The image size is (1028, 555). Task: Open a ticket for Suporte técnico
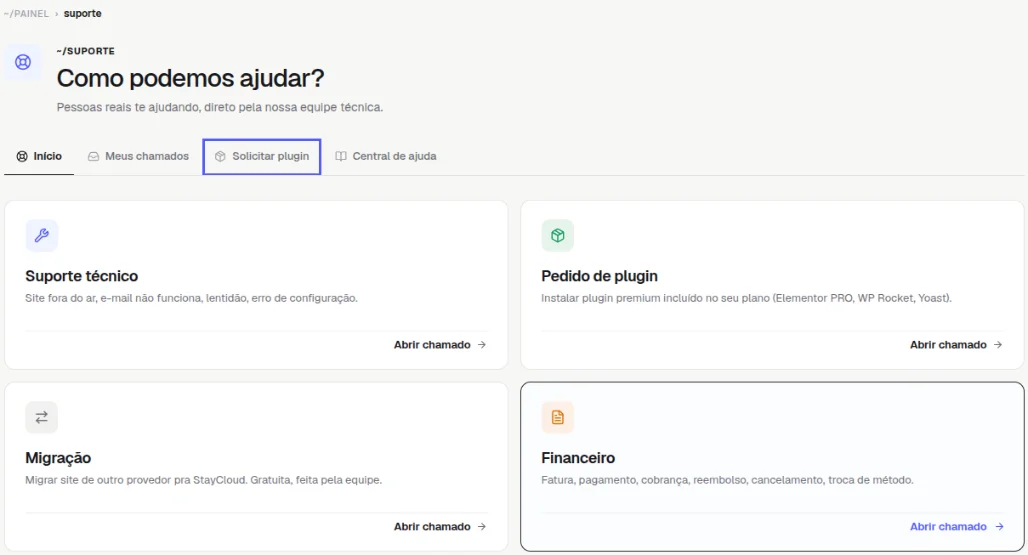coord(440,345)
